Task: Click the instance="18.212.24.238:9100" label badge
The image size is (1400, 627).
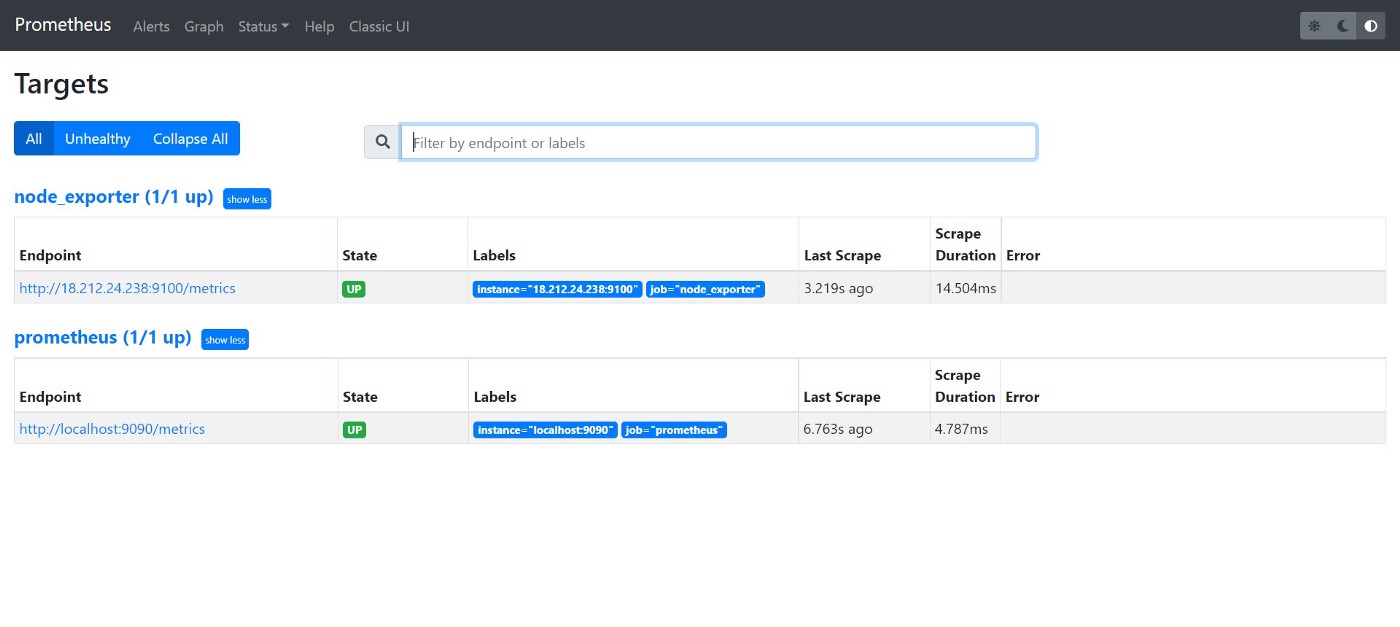Action: (557, 289)
